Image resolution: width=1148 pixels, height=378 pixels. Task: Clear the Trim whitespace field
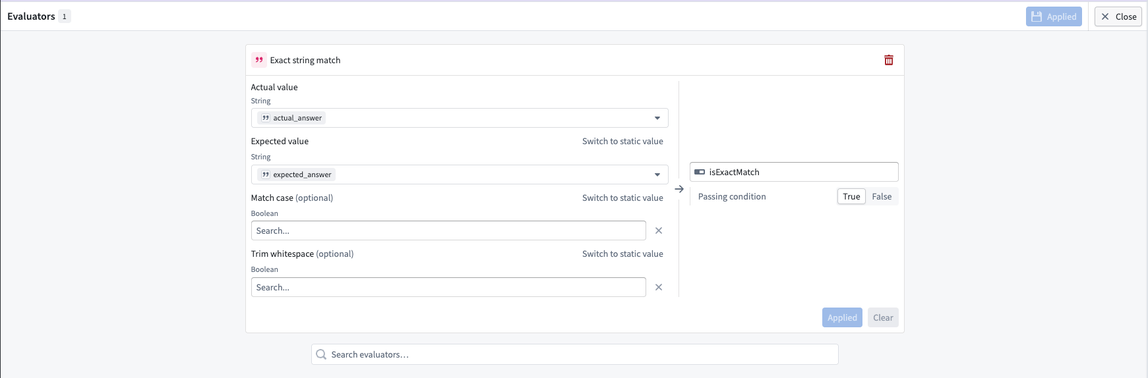658,287
